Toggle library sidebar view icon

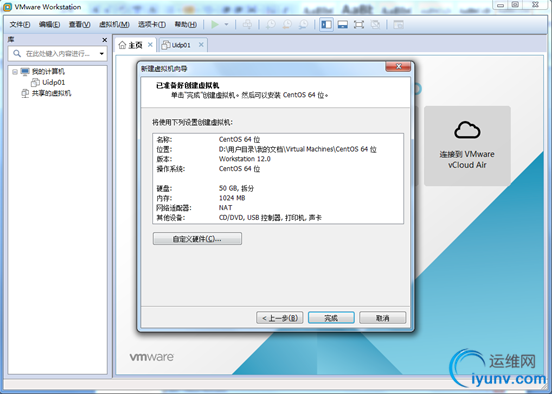(x=326, y=24)
